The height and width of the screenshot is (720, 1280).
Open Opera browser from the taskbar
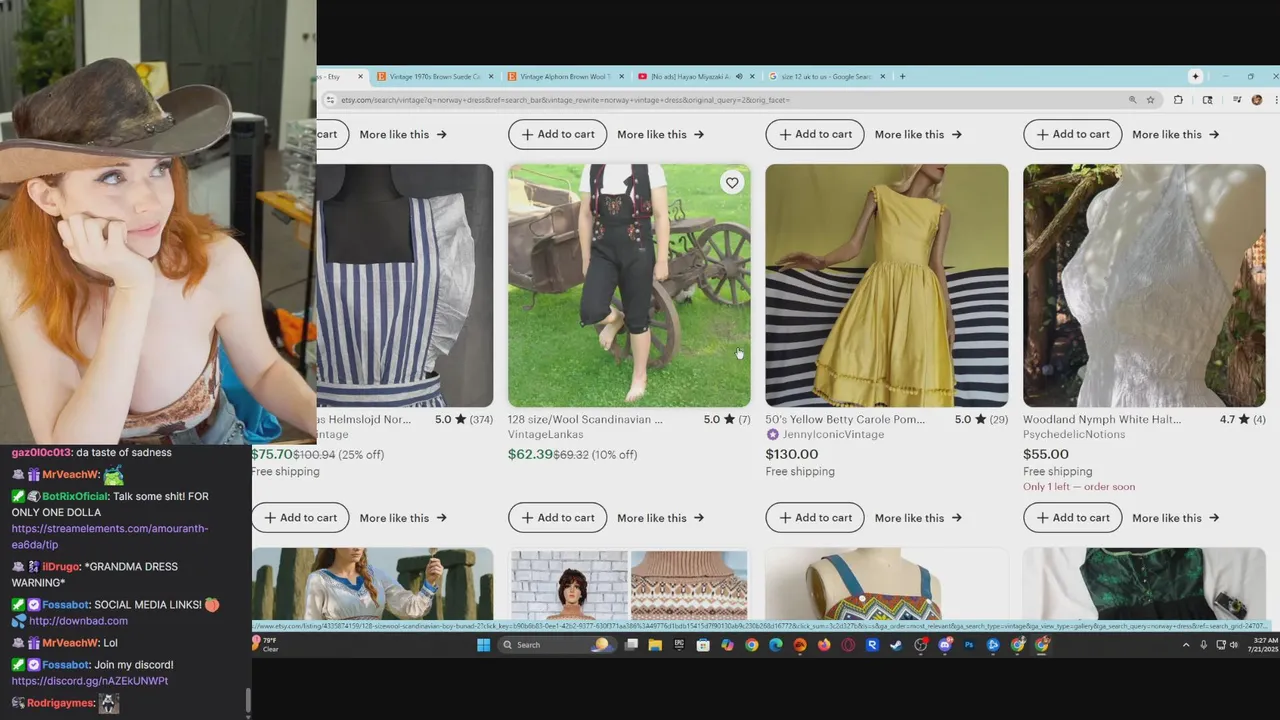point(848,645)
